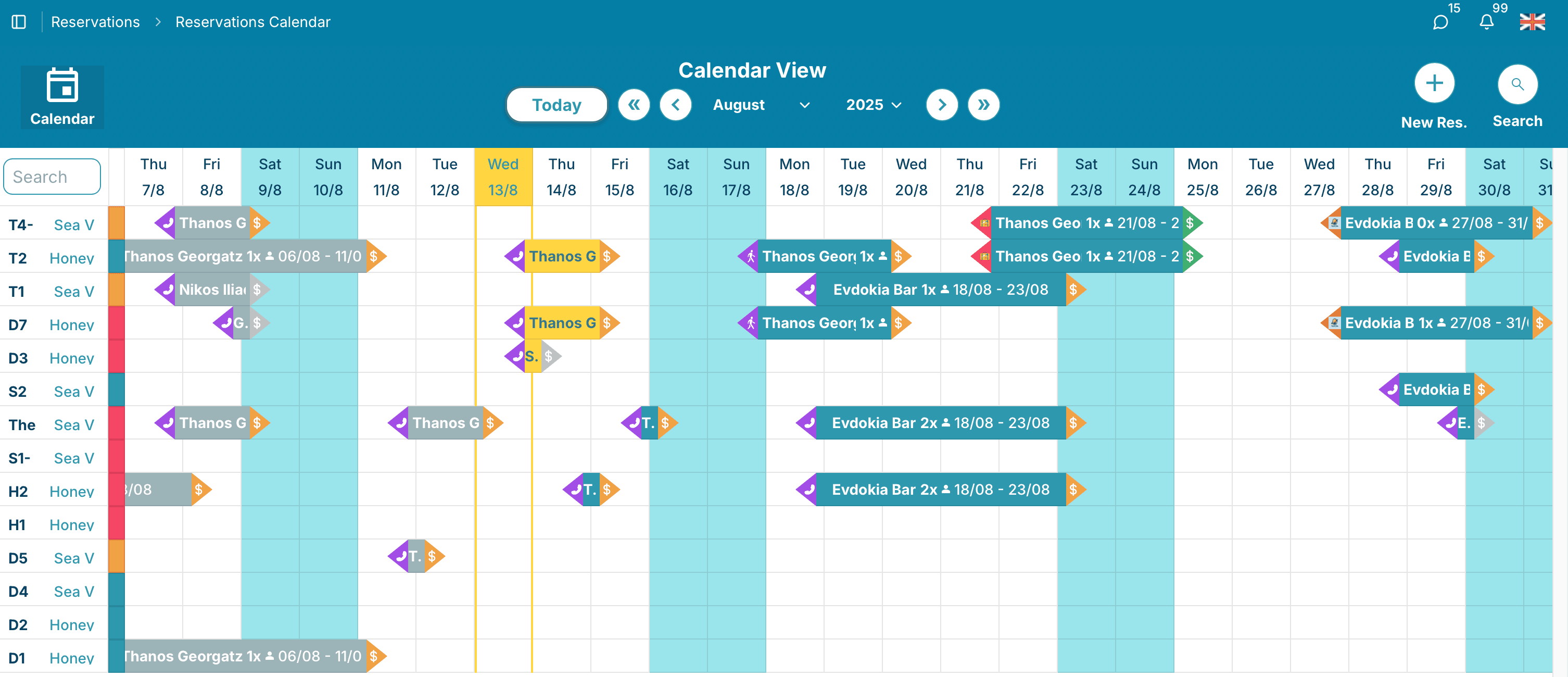Open Reservations breadcrumb link
This screenshot has height=677, width=1568.
(x=96, y=22)
